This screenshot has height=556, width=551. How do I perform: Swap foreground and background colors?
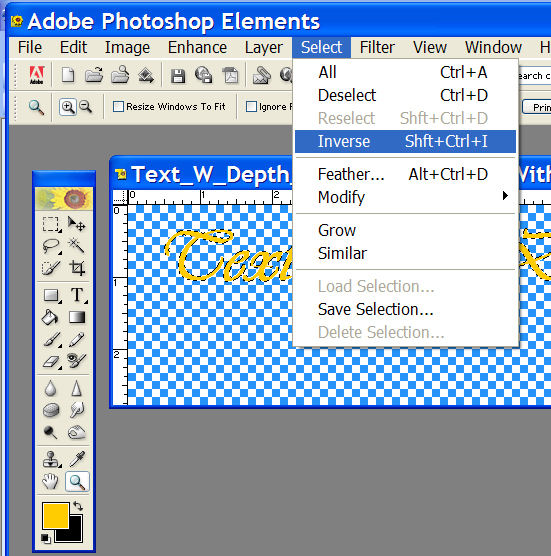78,506
